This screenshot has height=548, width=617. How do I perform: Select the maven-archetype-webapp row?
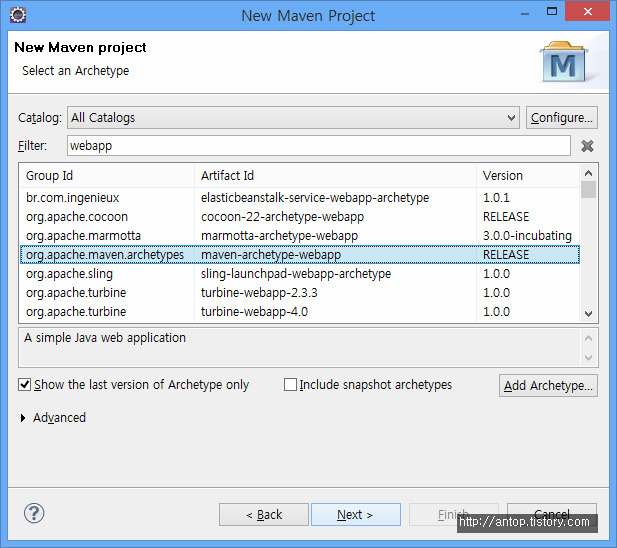coord(299,255)
